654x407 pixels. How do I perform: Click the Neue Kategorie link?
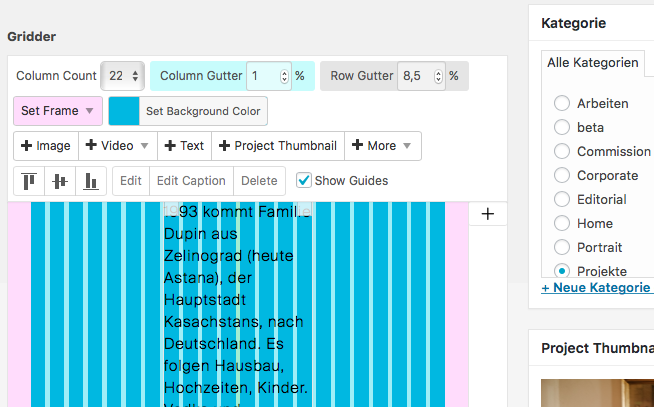[598, 288]
